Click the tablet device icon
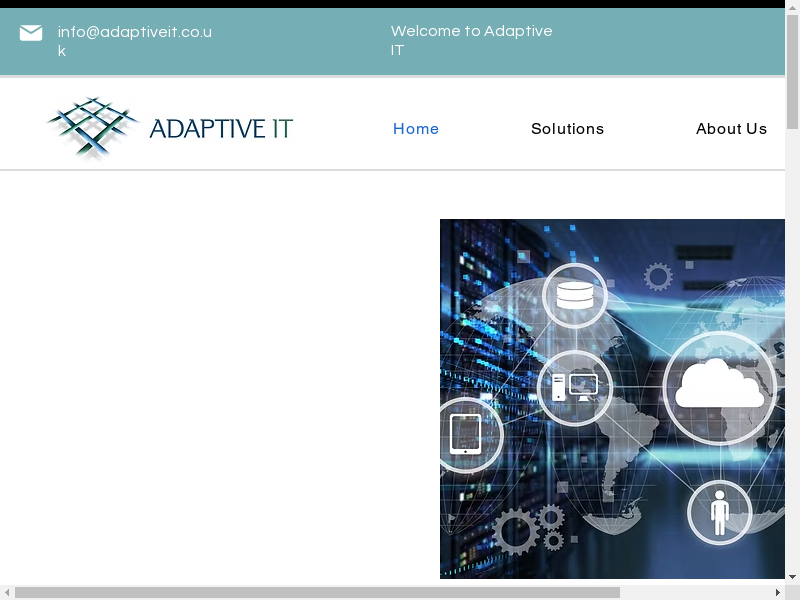Viewport: 800px width, 600px height. [466, 434]
